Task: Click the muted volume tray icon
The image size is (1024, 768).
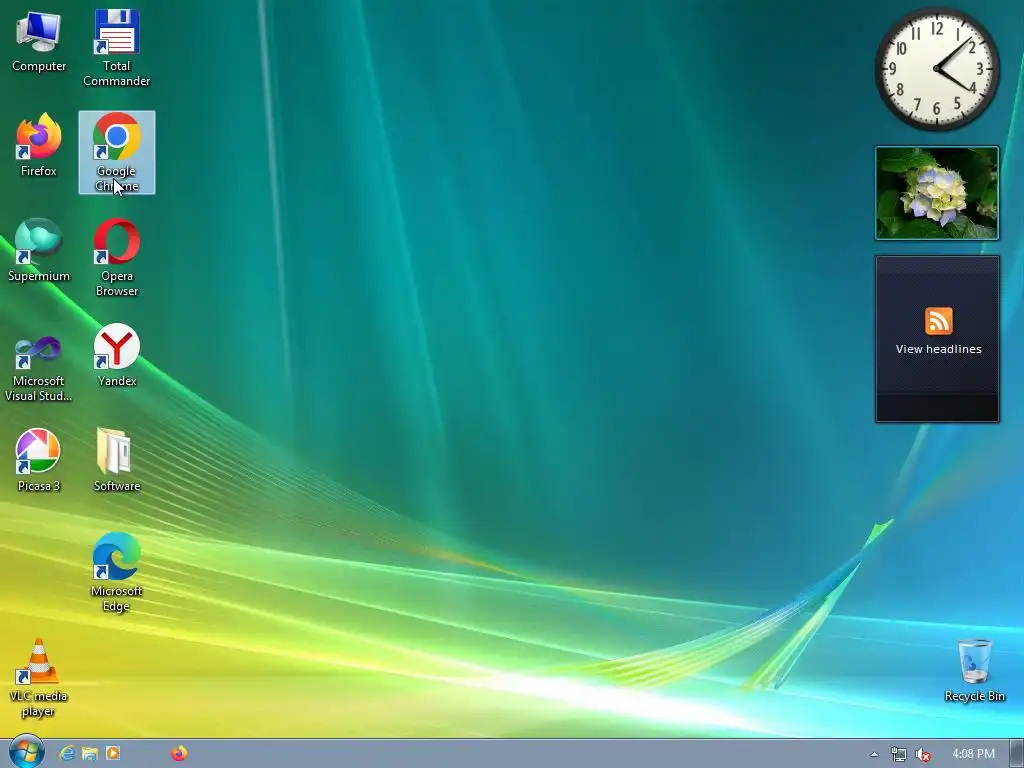Action: (x=923, y=754)
